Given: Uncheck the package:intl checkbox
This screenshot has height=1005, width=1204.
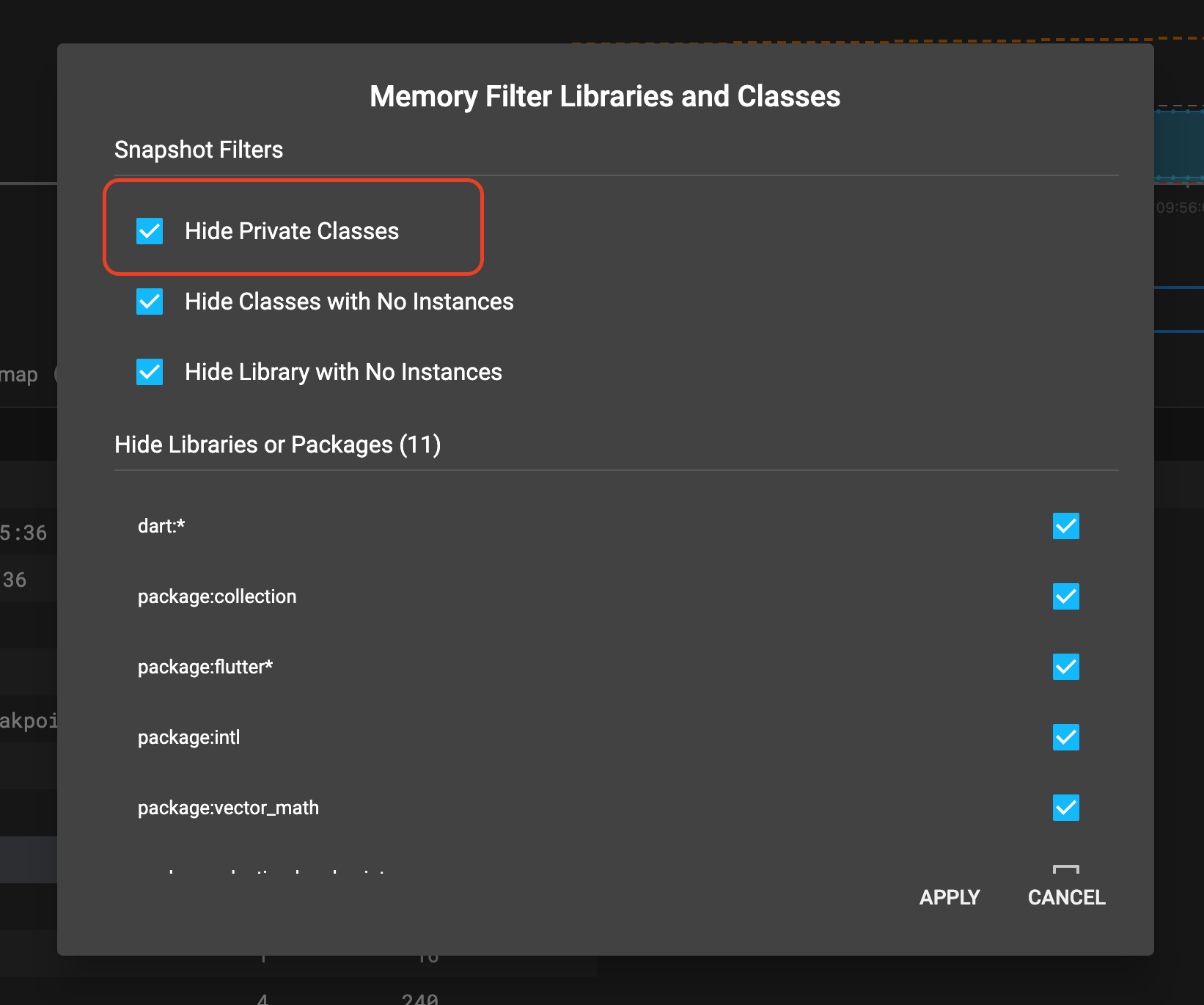Looking at the screenshot, I should [1065, 737].
